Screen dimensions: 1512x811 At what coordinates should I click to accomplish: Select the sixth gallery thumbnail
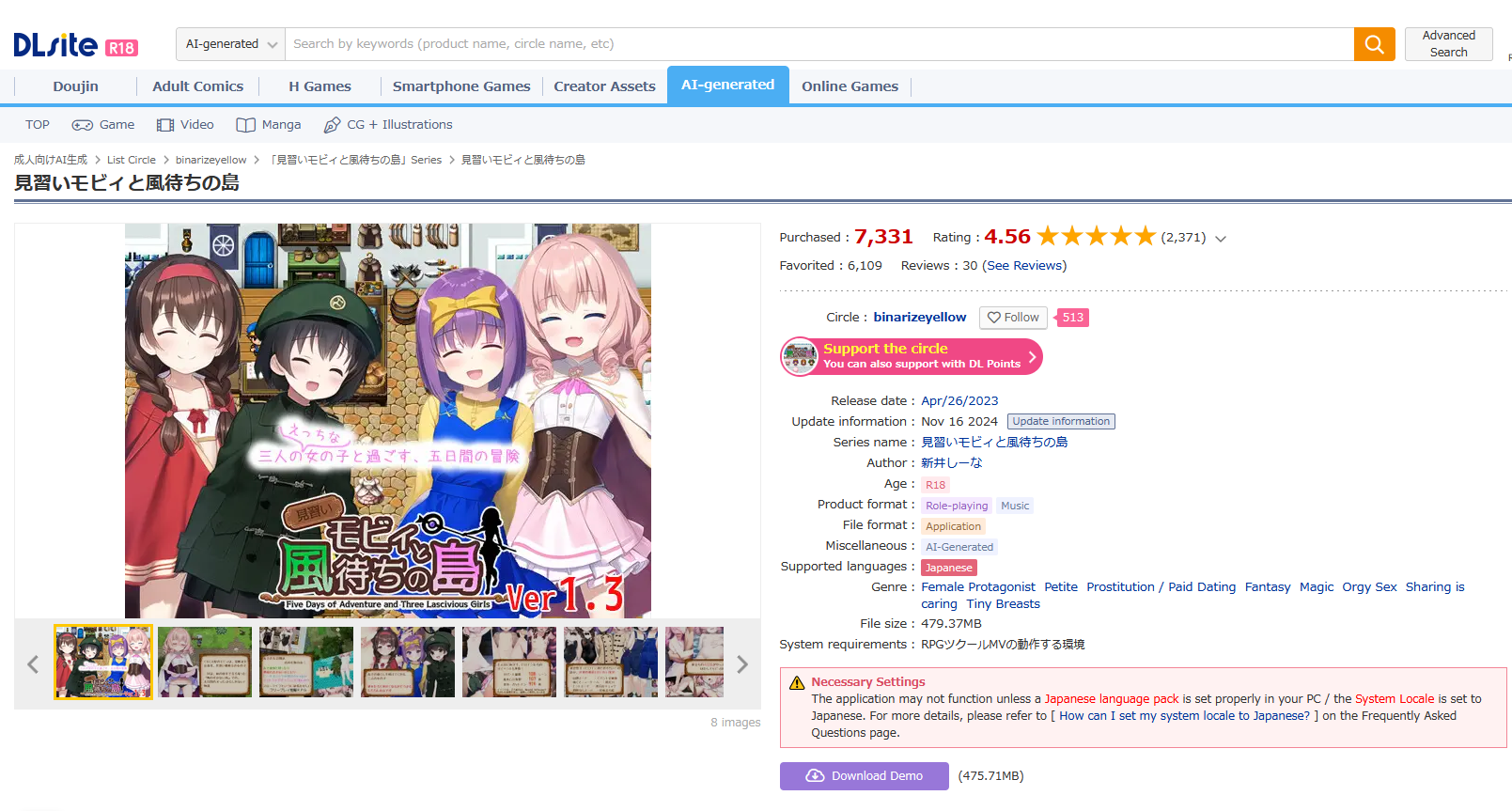[x=611, y=663]
